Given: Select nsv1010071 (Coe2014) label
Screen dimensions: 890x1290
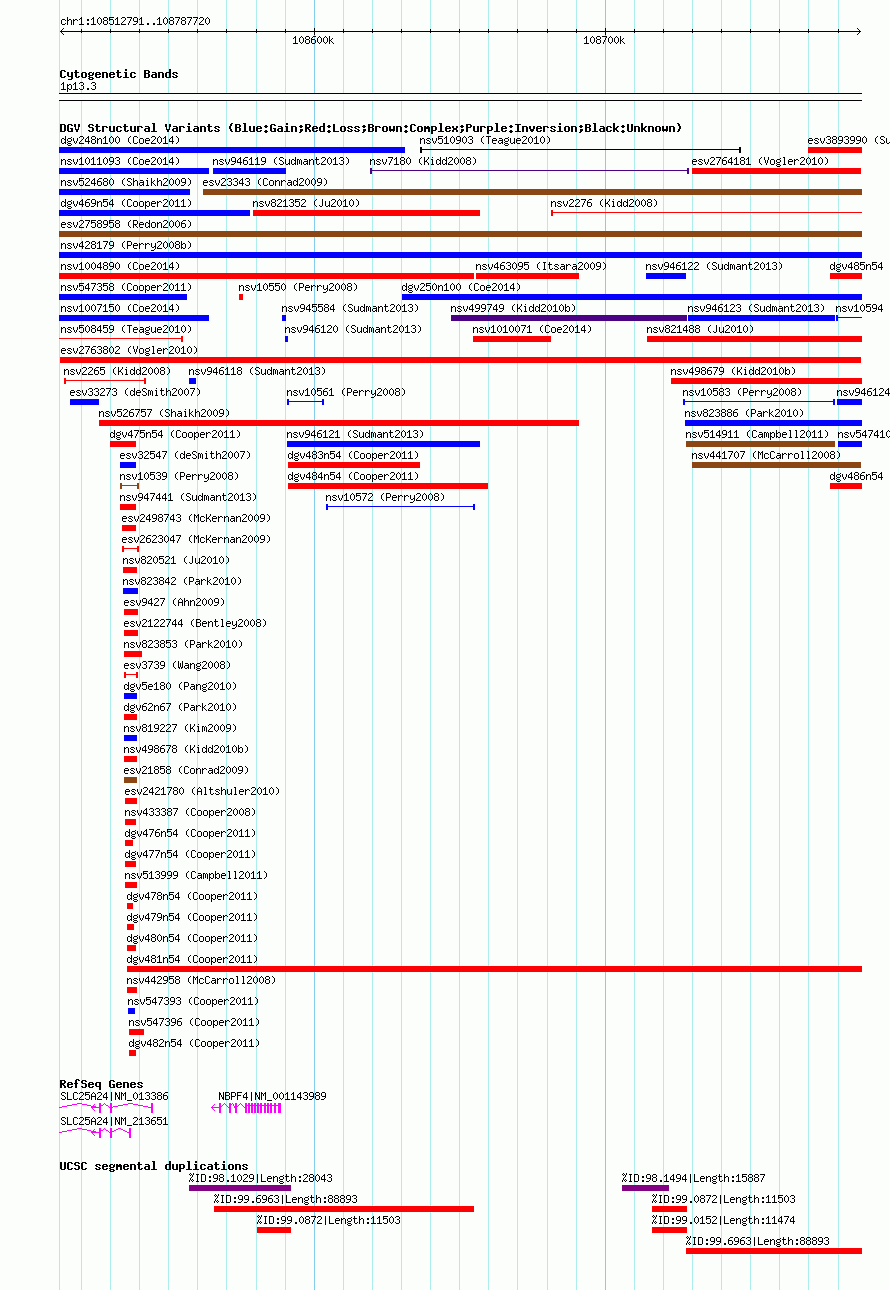Looking at the screenshot, I should 532,330.
